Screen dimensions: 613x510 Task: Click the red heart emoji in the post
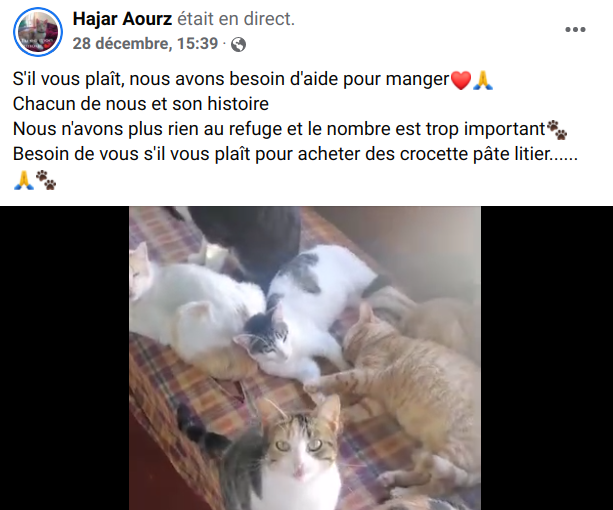coord(461,80)
